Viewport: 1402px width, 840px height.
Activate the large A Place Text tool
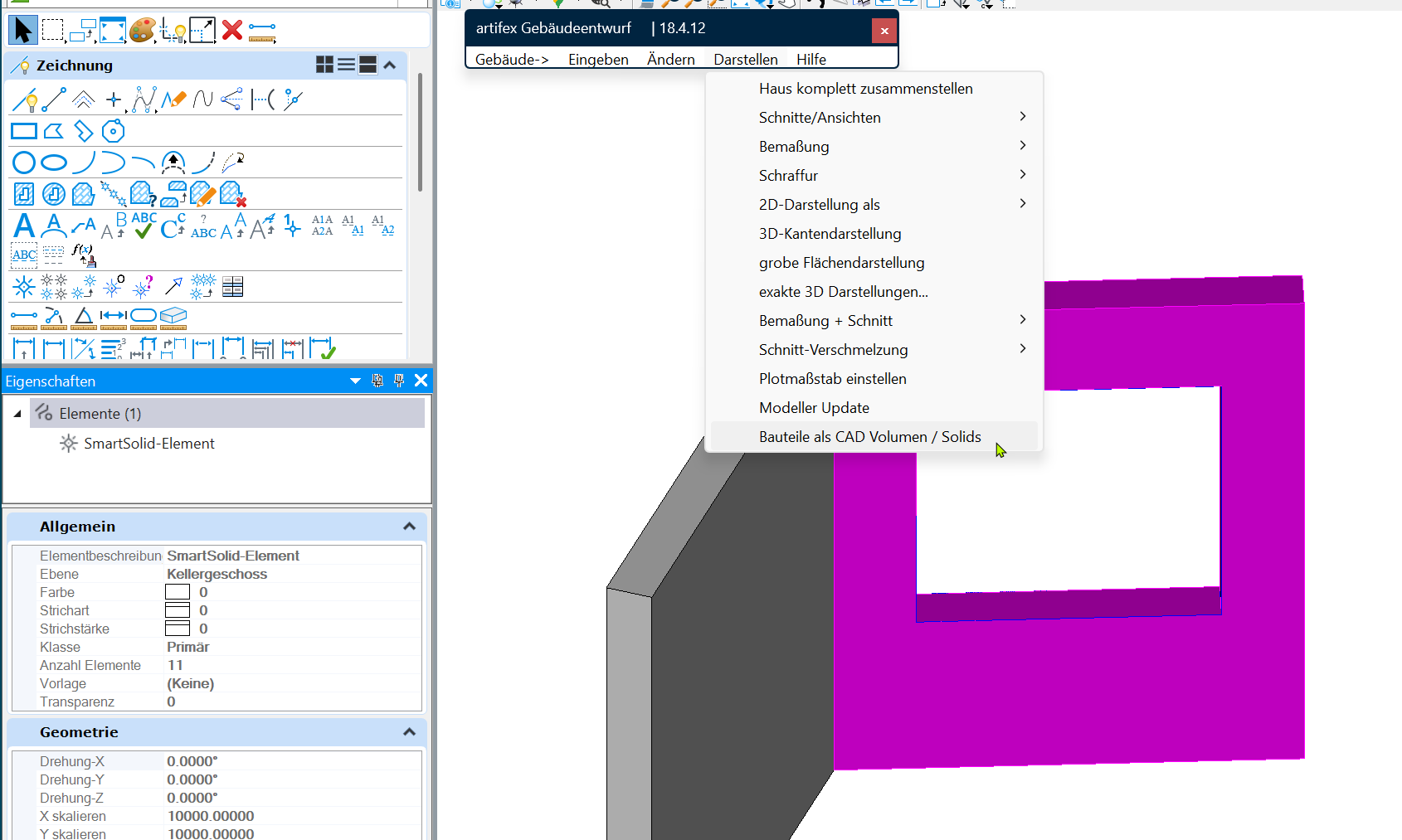coord(24,226)
